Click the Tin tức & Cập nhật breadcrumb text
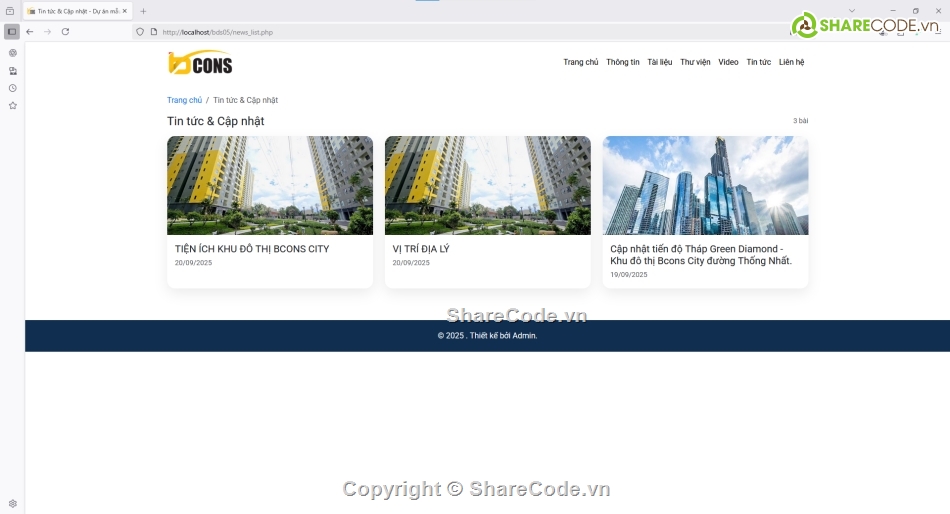Image resolution: width=950 pixels, height=514 pixels. click(245, 100)
